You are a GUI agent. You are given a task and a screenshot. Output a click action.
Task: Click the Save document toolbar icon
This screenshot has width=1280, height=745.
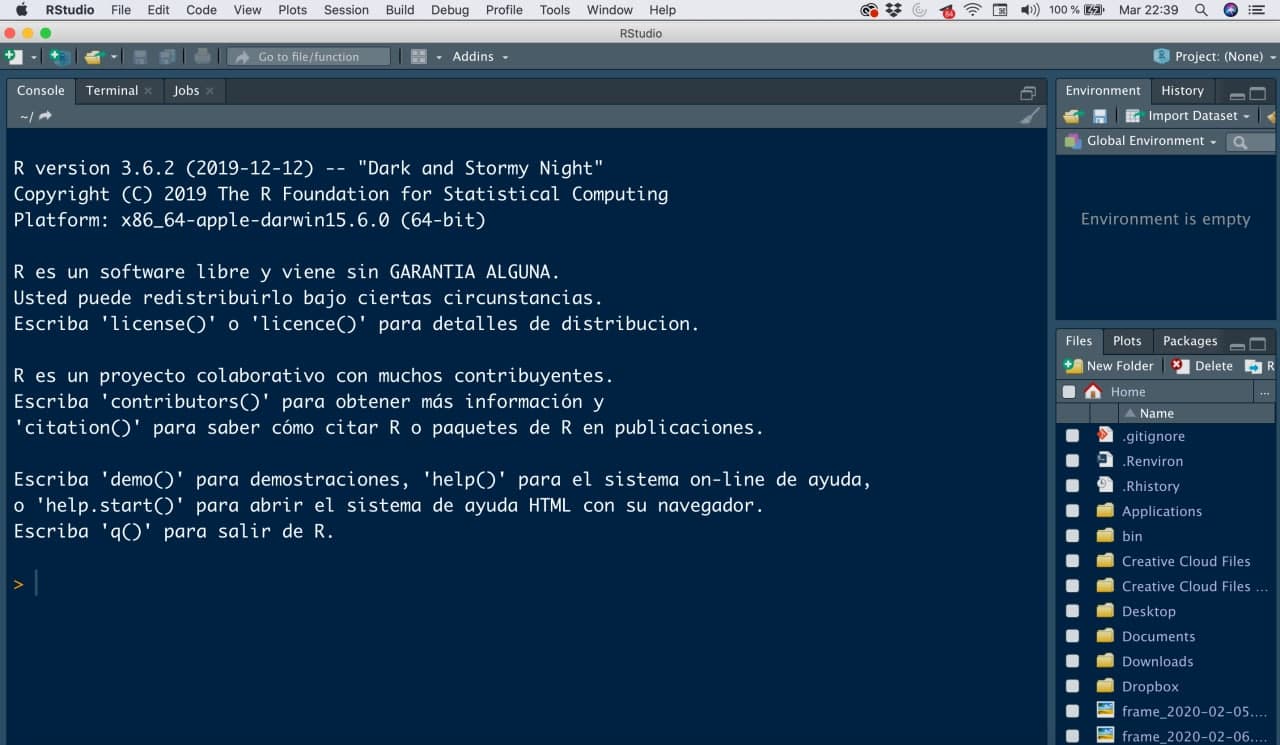140,57
